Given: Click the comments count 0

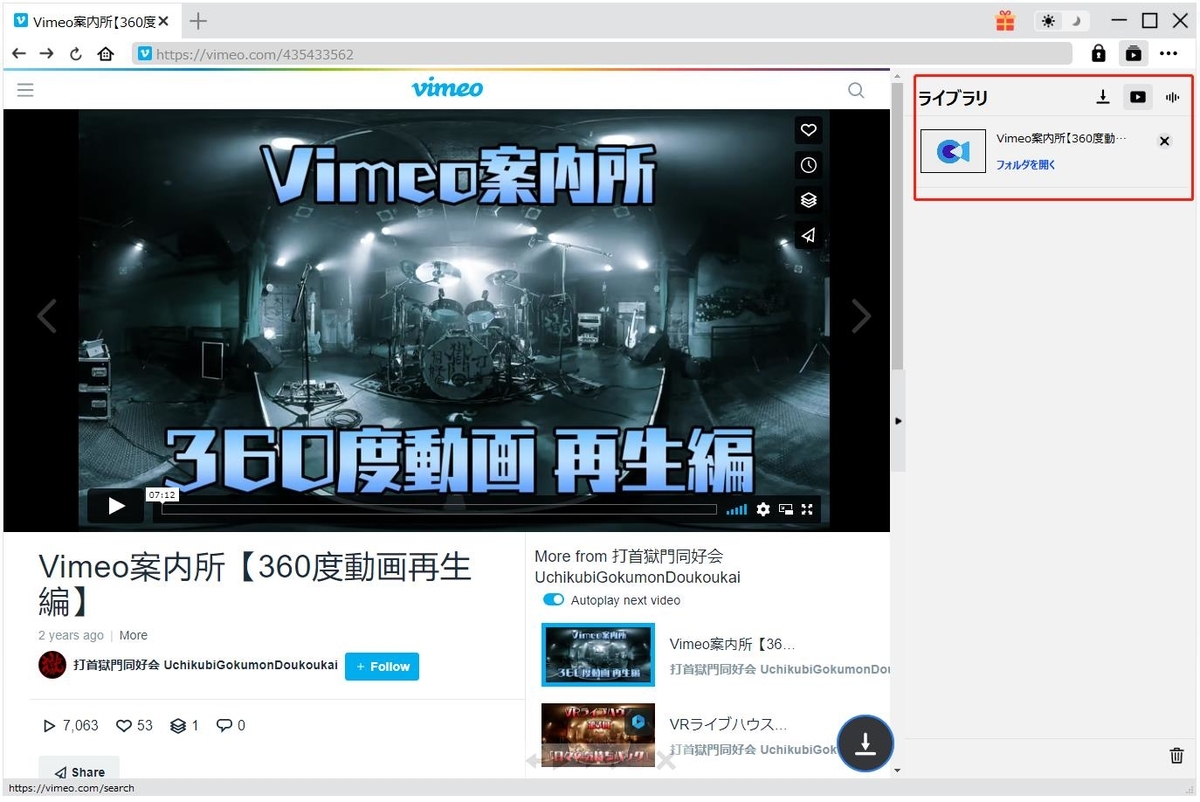Looking at the screenshot, I should [231, 725].
